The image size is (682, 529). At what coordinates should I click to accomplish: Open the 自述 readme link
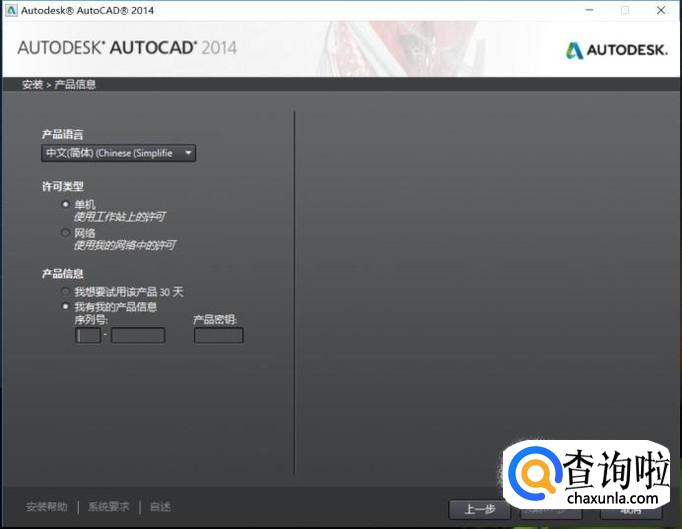[160, 507]
